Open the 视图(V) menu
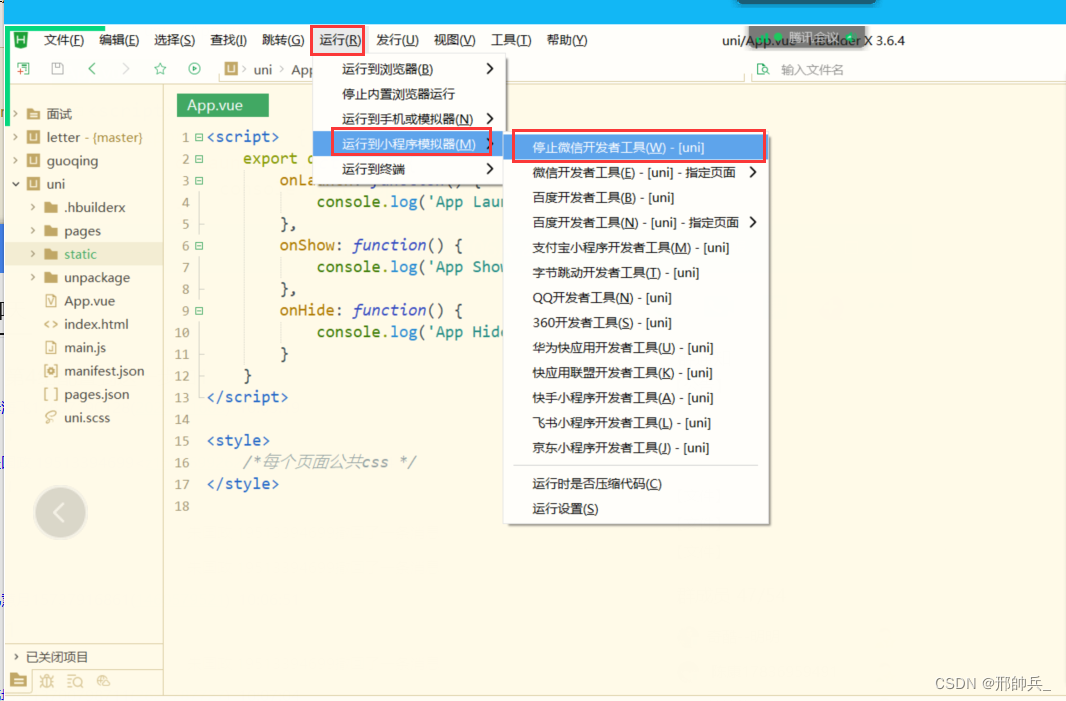This screenshot has width=1066, height=701. point(455,40)
